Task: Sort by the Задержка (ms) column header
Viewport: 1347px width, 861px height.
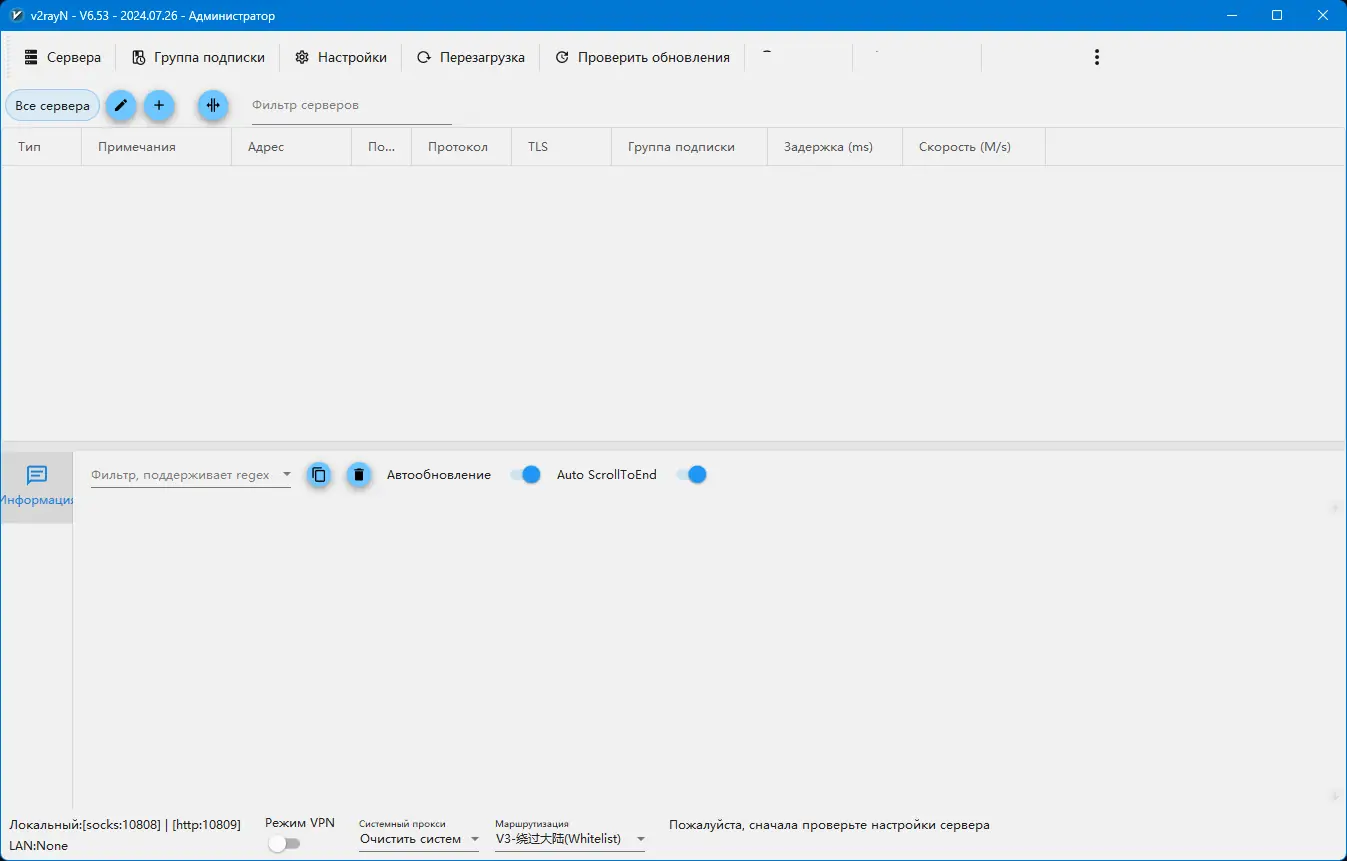Action: coord(835,147)
